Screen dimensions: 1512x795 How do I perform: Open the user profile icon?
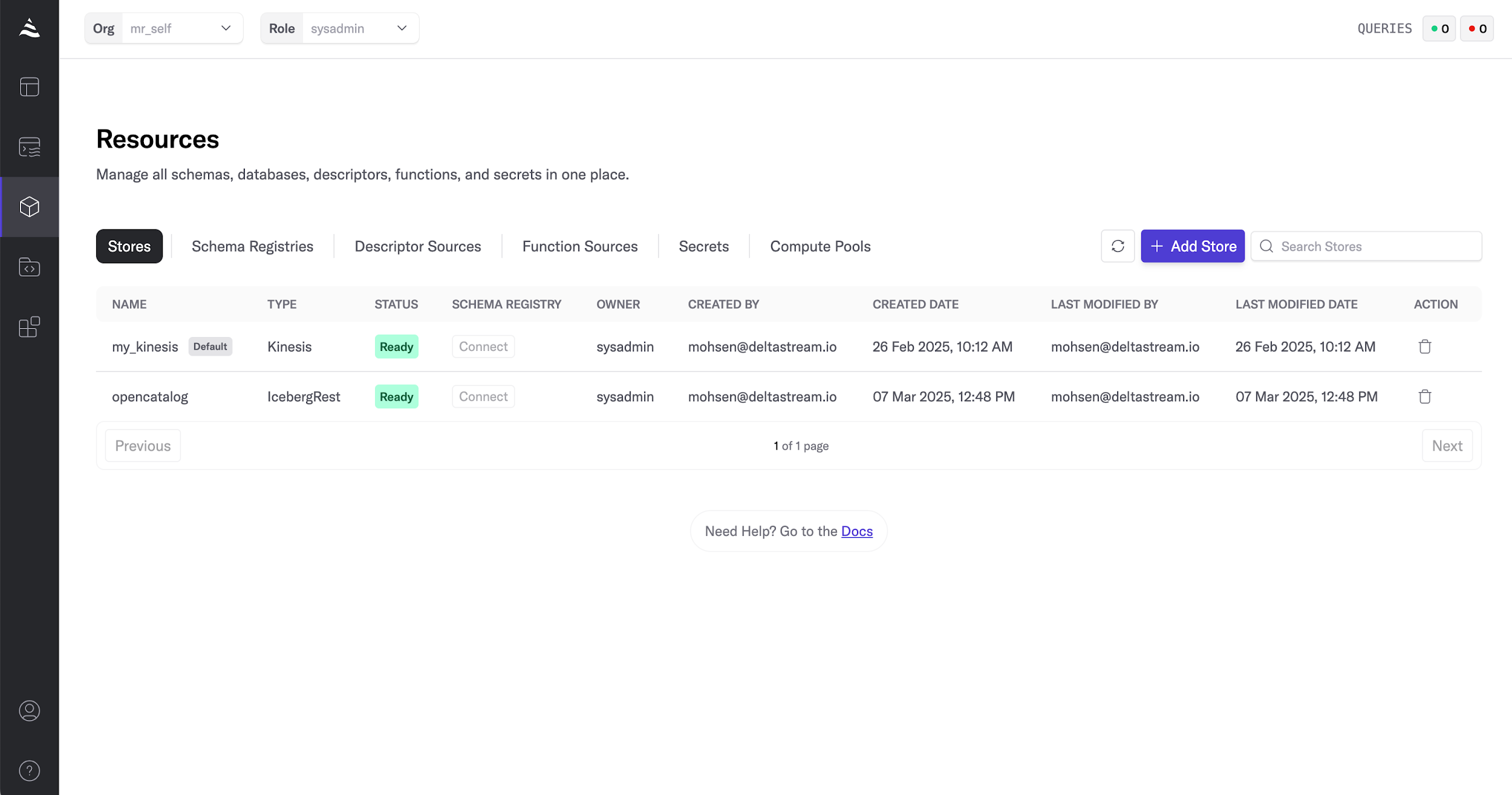pos(29,710)
